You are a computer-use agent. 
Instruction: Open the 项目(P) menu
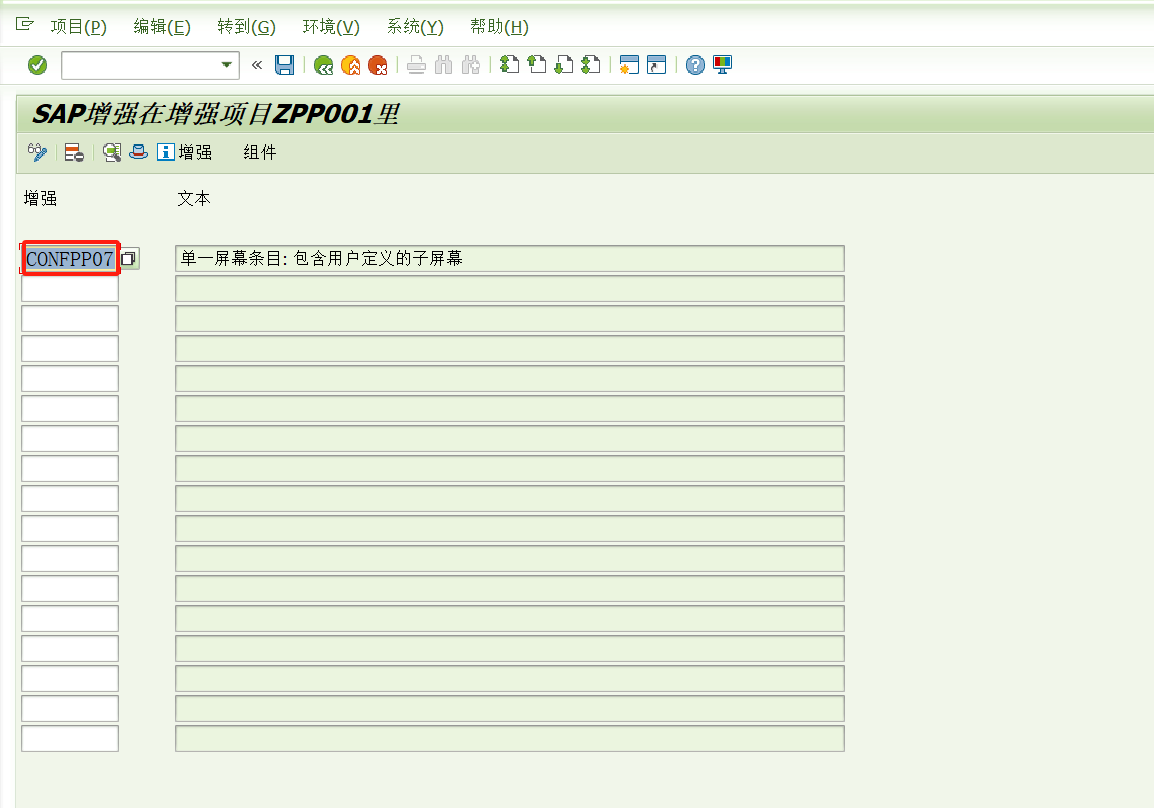[79, 26]
